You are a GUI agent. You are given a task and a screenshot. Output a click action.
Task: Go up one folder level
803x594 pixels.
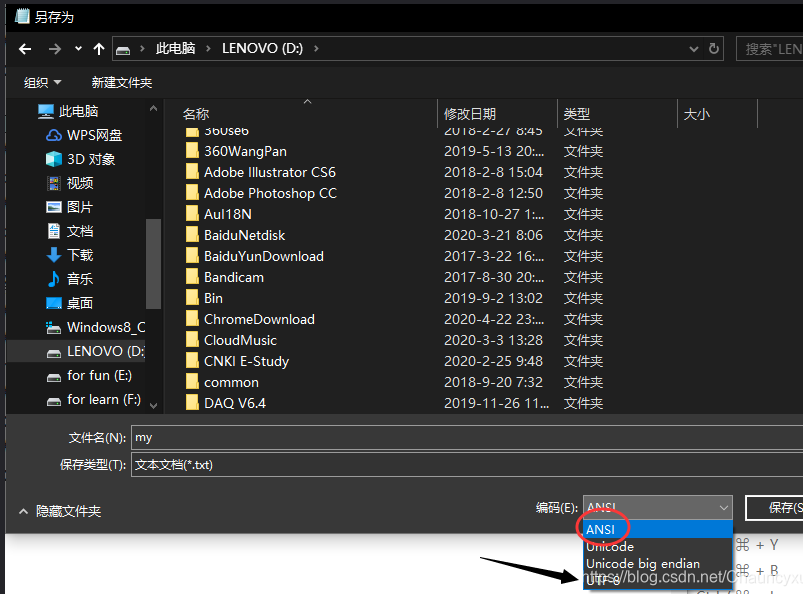tap(99, 49)
